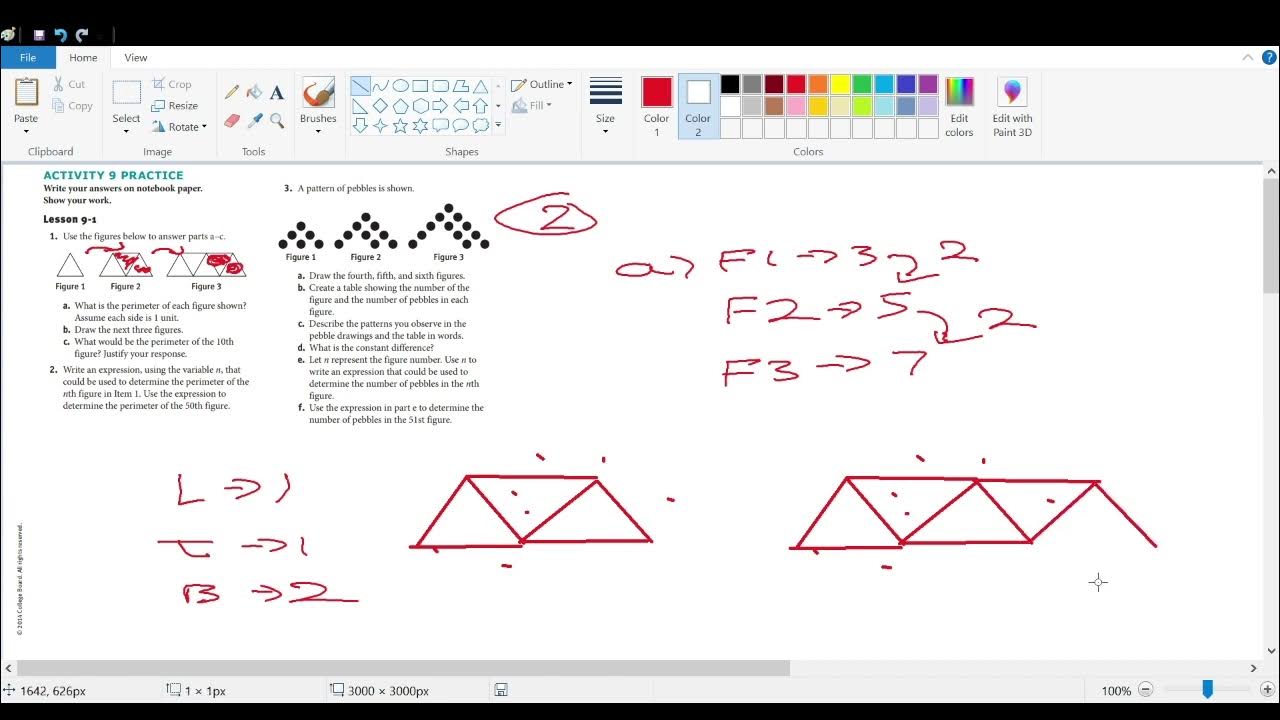Image resolution: width=1280 pixels, height=720 pixels.
Task: Pick the green color swatch
Action: pos(862,84)
